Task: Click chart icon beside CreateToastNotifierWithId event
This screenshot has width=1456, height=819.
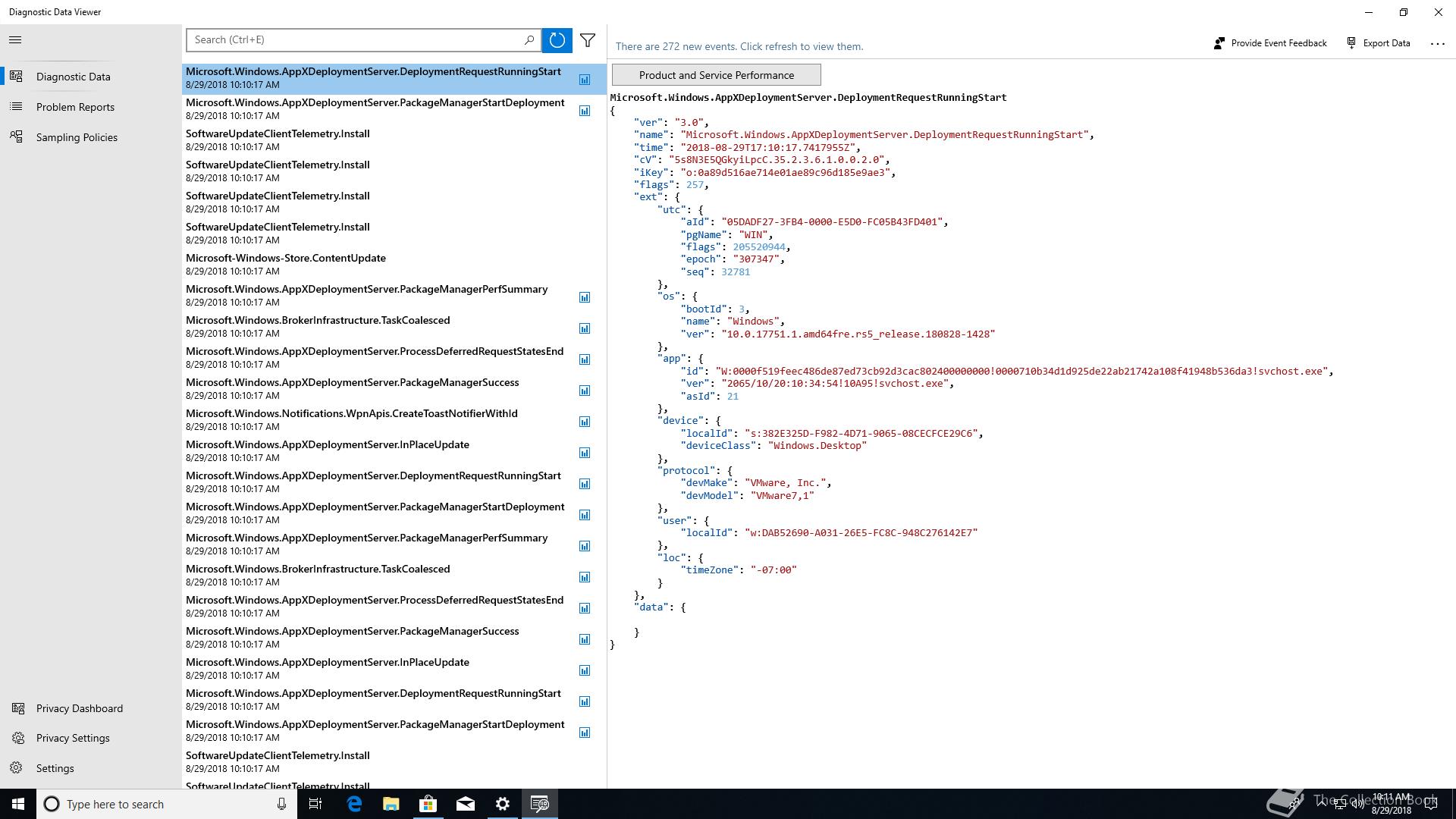Action: [585, 422]
